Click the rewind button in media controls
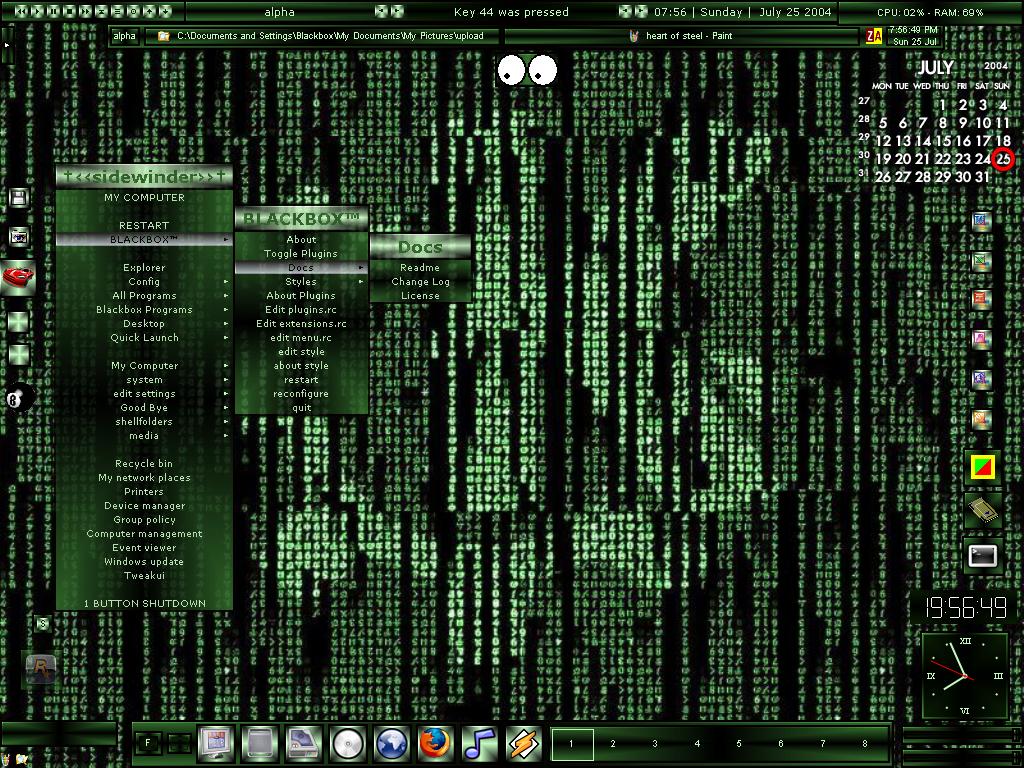 click(x=21, y=11)
